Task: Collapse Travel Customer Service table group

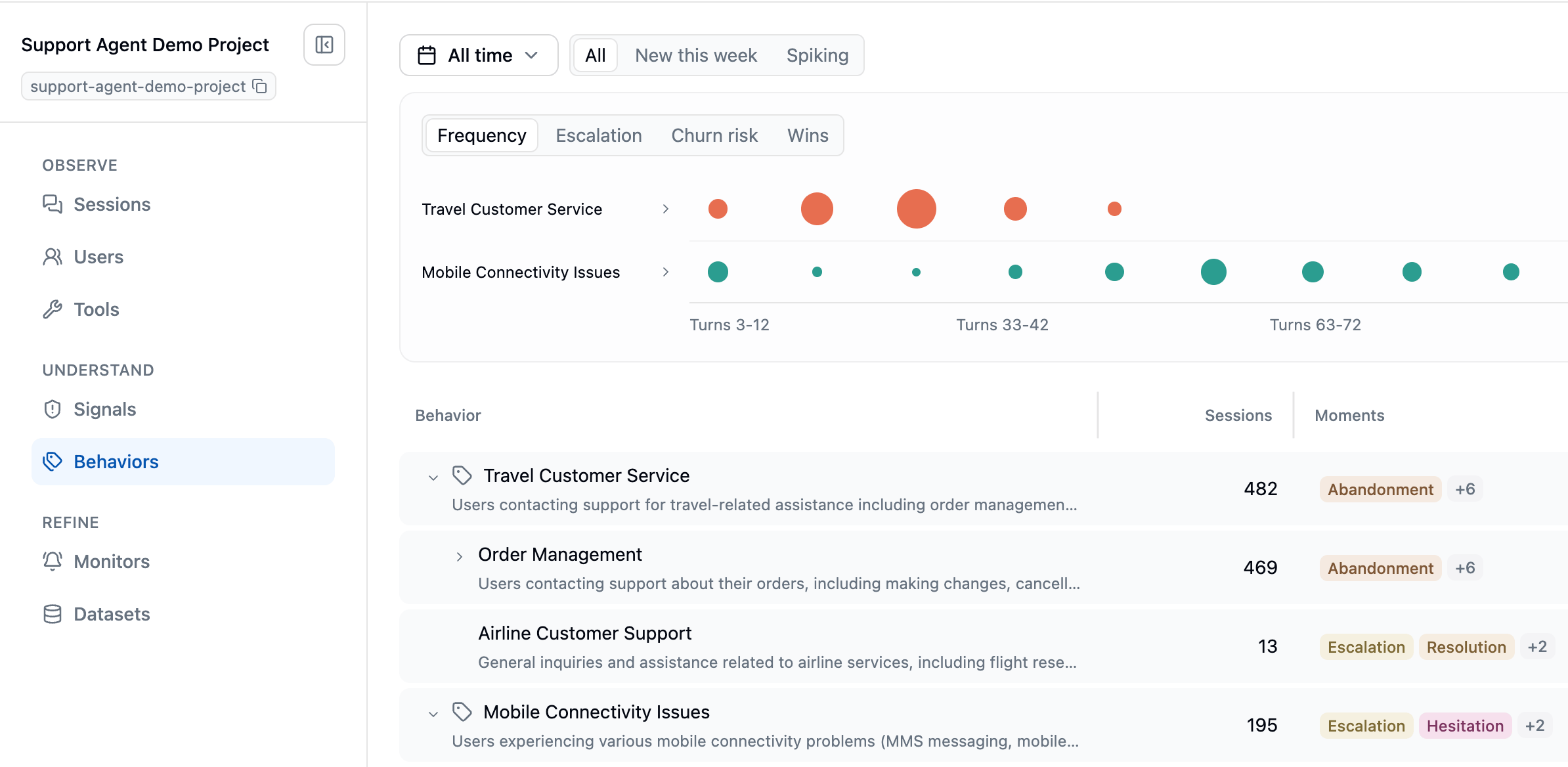Action: tap(433, 477)
